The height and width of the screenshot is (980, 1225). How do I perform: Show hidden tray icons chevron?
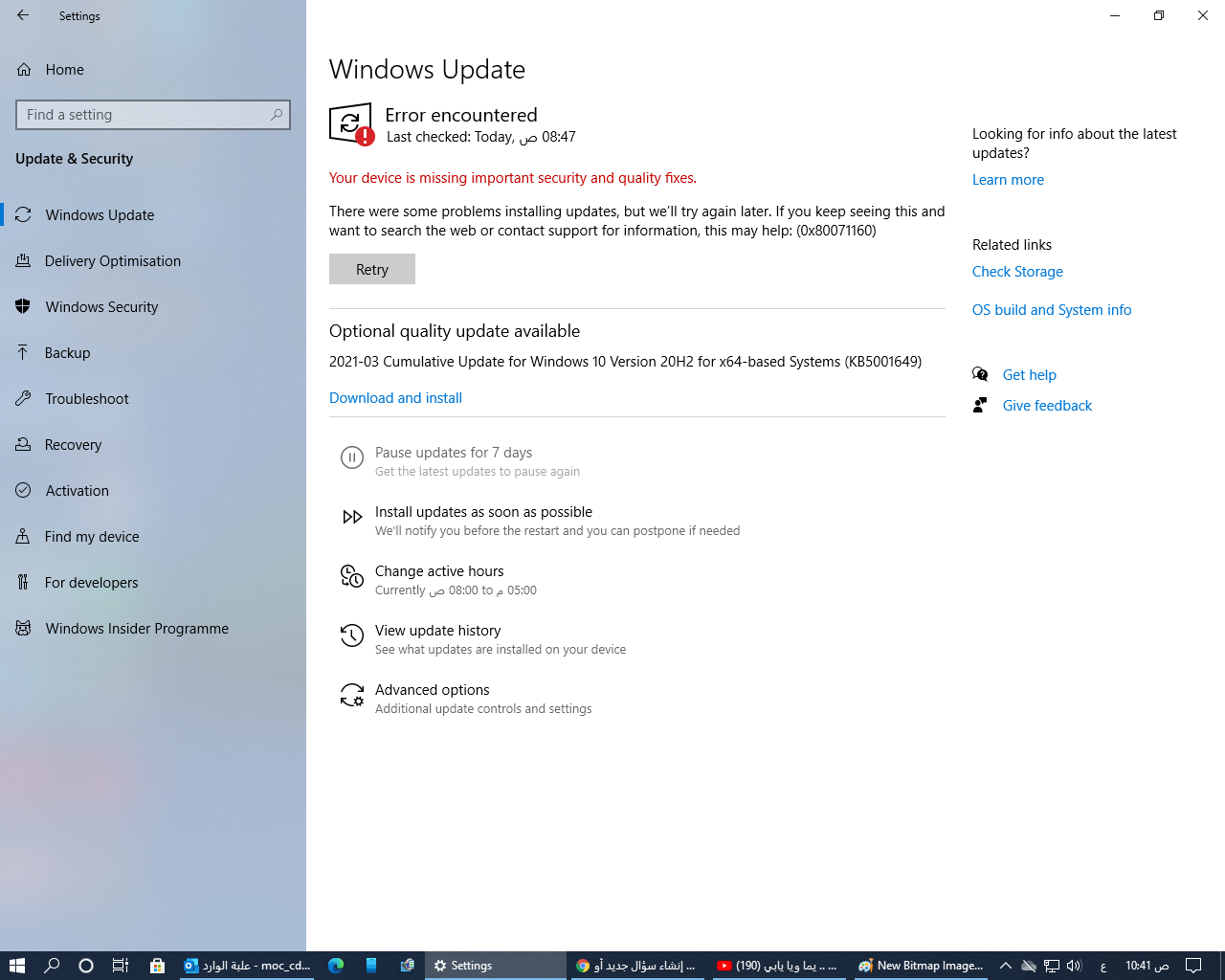click(x=1005, y=966)
